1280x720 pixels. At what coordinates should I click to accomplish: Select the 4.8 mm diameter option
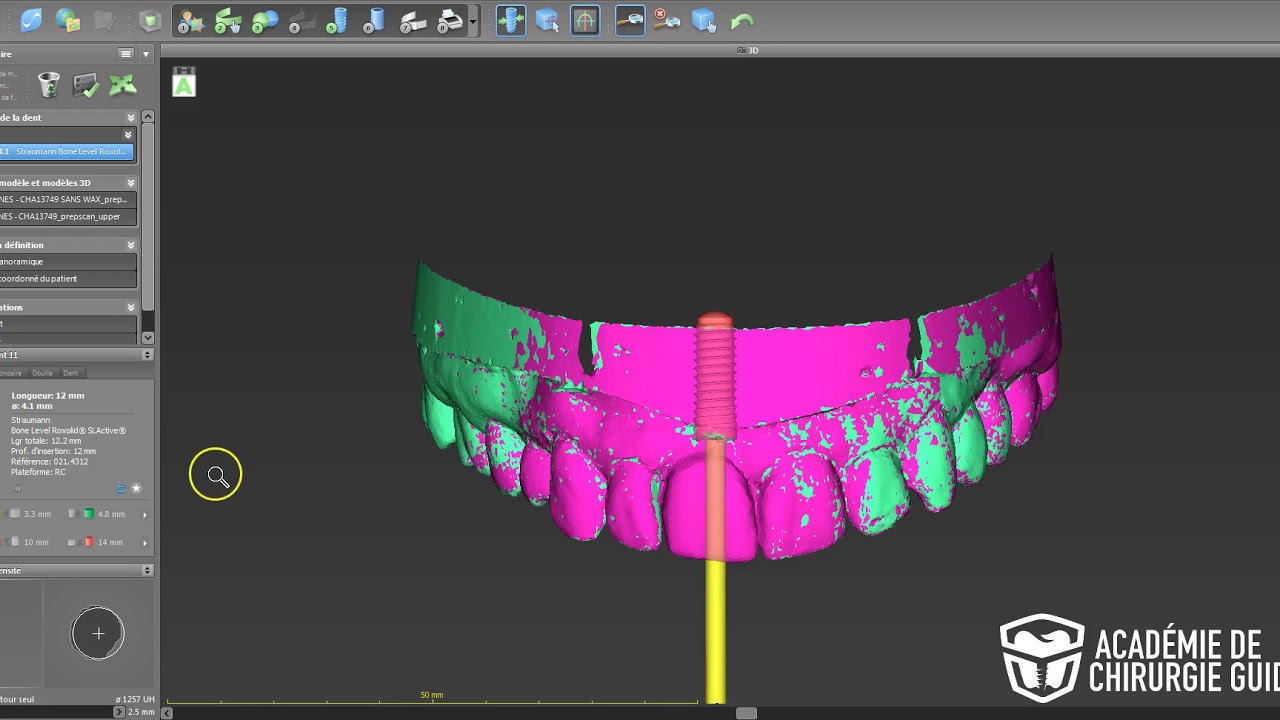pyautogui.click(x=104, y=514)
